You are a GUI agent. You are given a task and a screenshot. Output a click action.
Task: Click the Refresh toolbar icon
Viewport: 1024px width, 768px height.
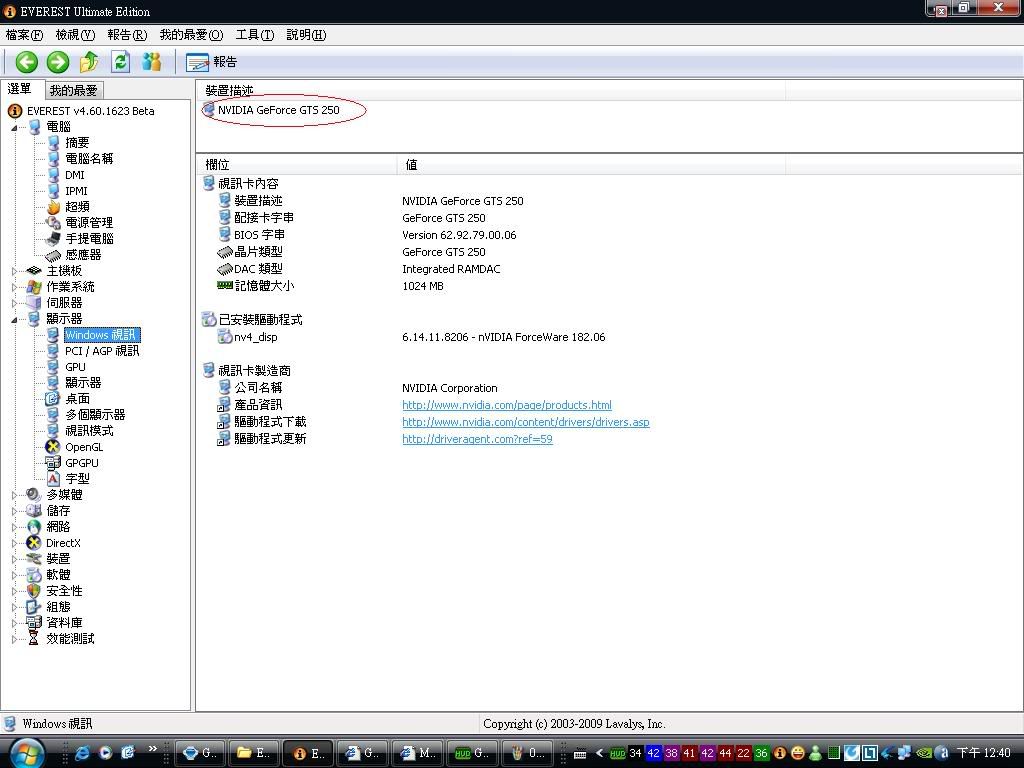[x=120, y=62]
